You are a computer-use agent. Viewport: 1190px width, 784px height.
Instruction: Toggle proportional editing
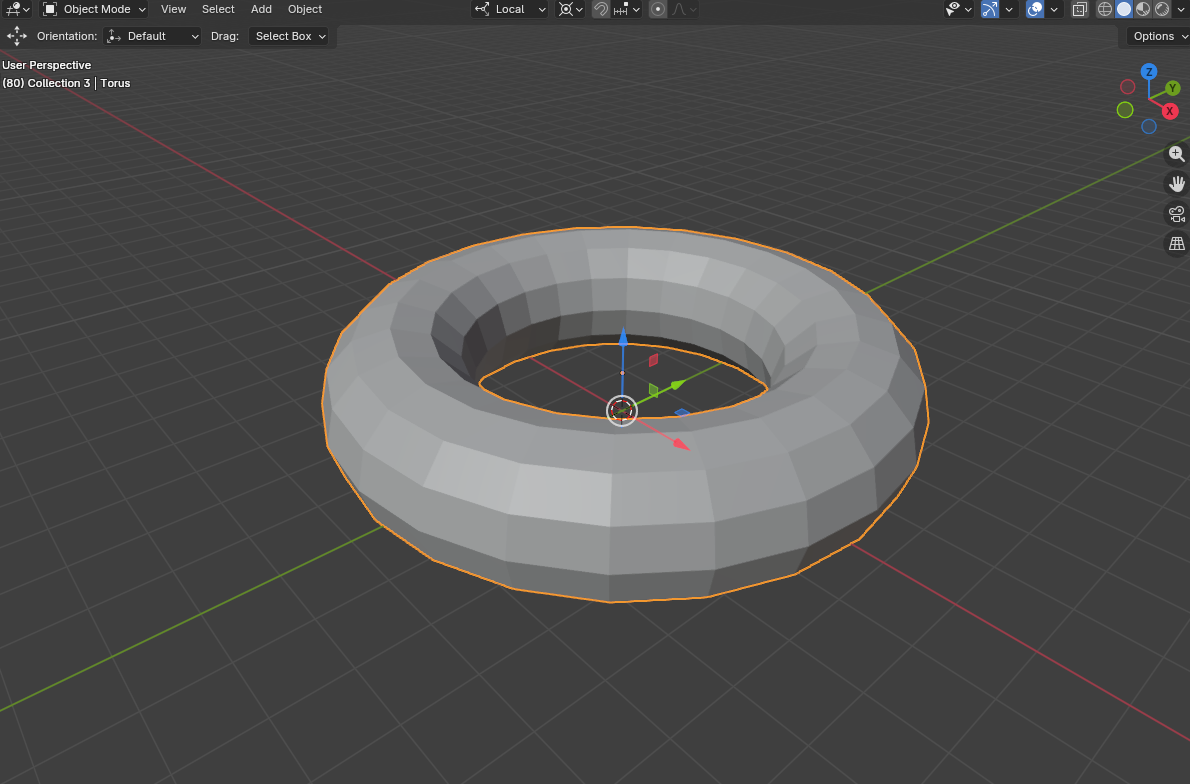[658, 9]
